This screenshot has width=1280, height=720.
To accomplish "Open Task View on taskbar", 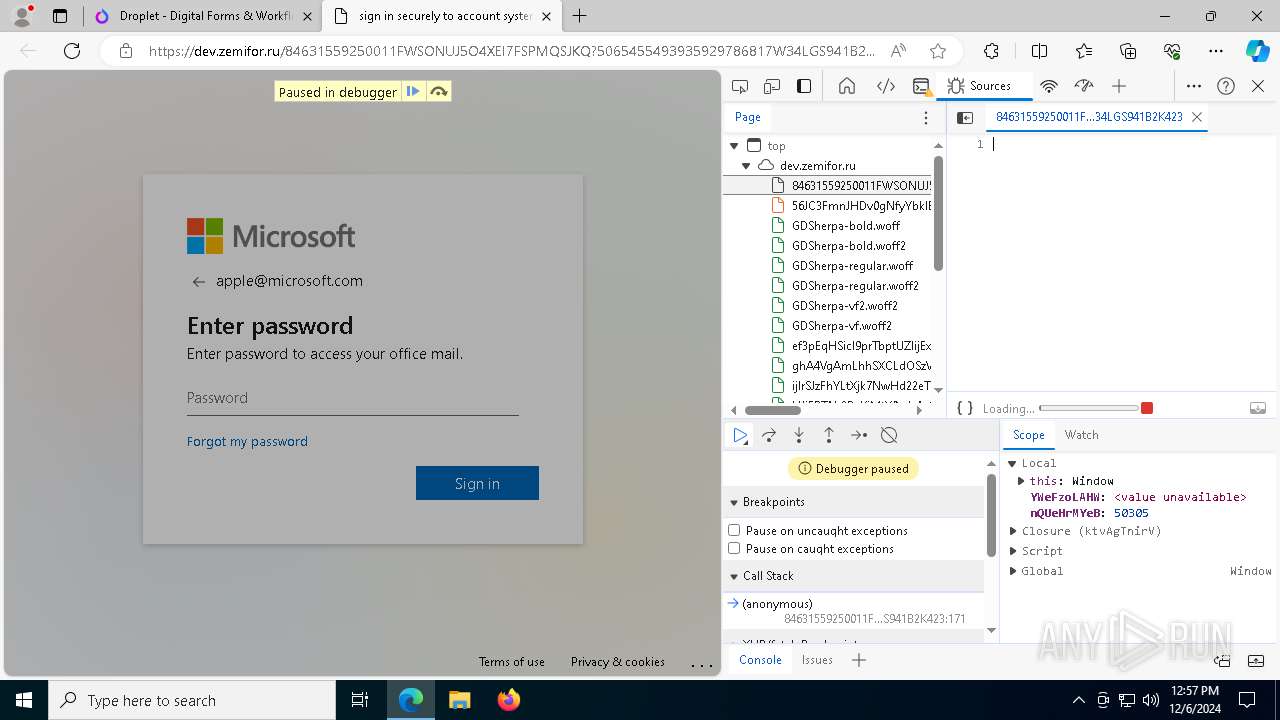I will coord(360,700).
